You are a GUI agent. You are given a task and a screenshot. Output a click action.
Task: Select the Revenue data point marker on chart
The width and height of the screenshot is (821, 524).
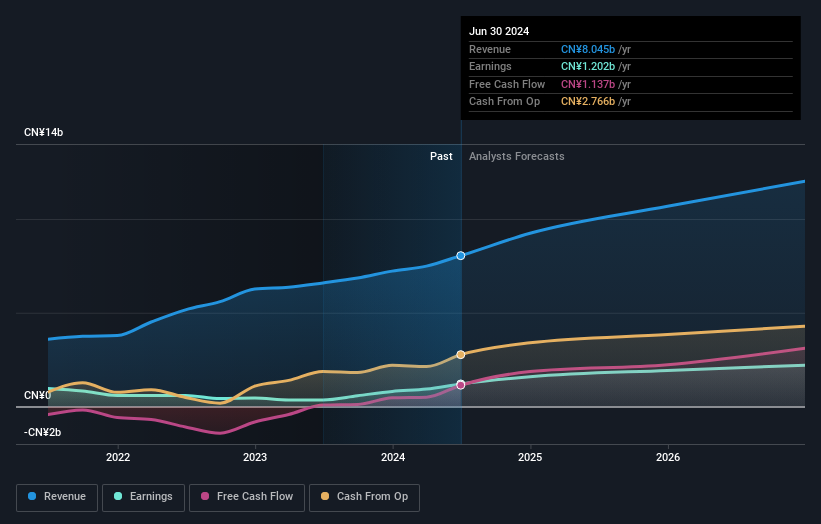click(461, 255)
